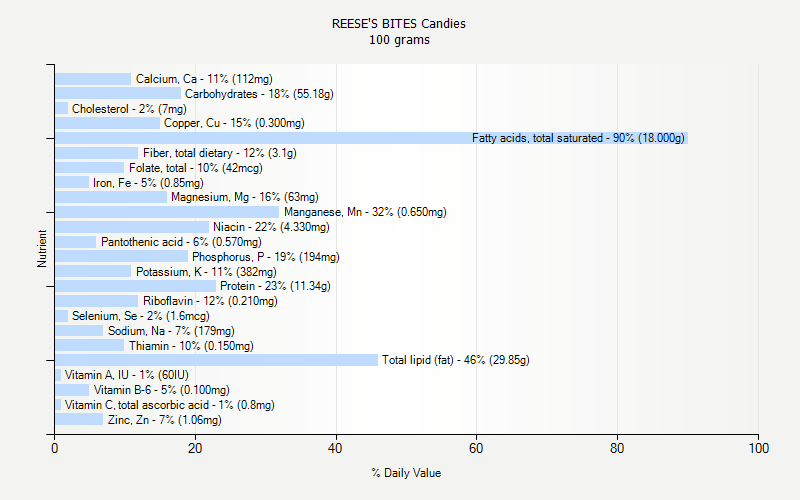Click the % Daily Value axis title

(x=406, y=473)
